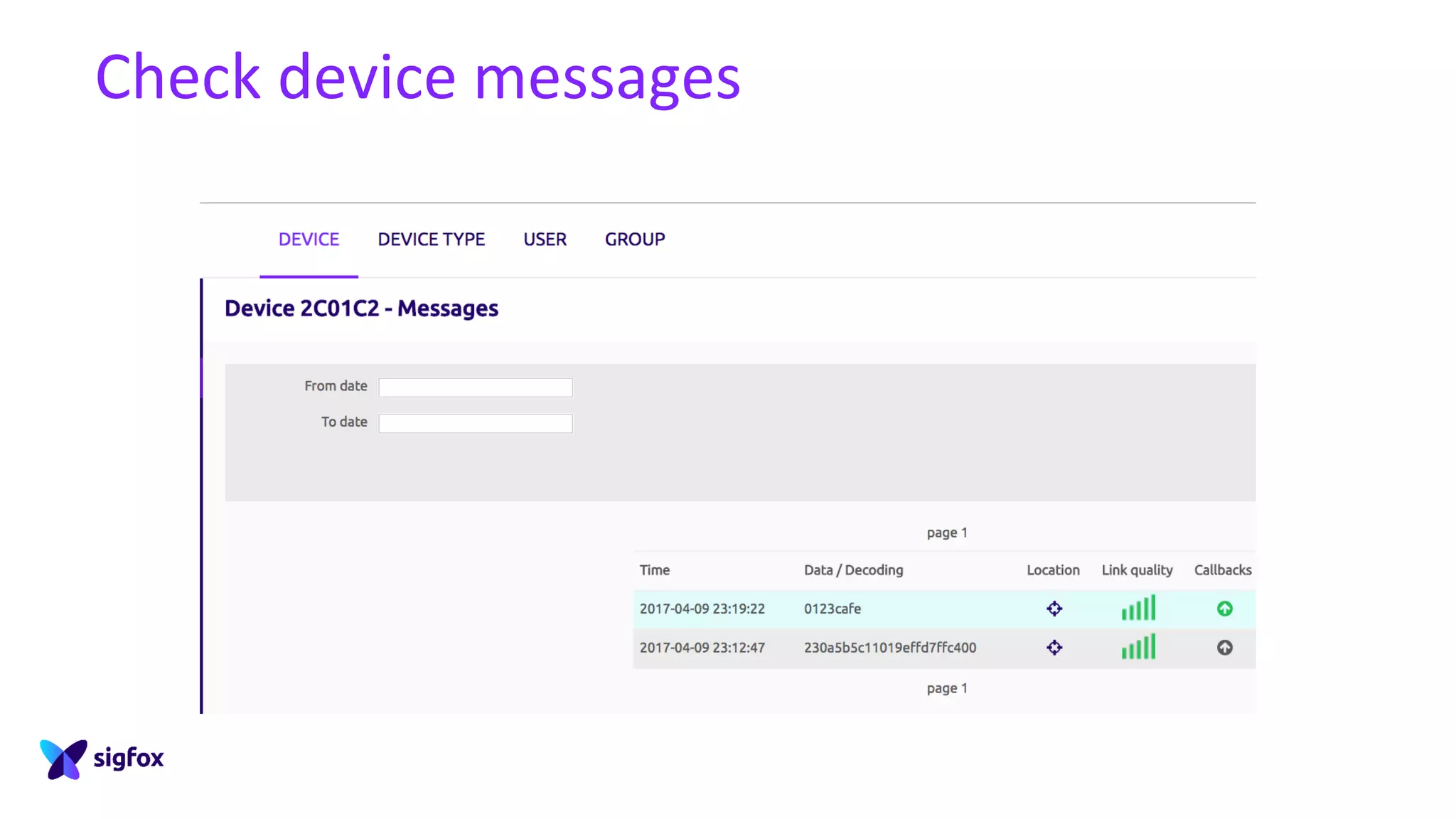Select payload 0123cafe
Image resolution: width=1456 pixels, height=819 pixels.
coord(832,609)
